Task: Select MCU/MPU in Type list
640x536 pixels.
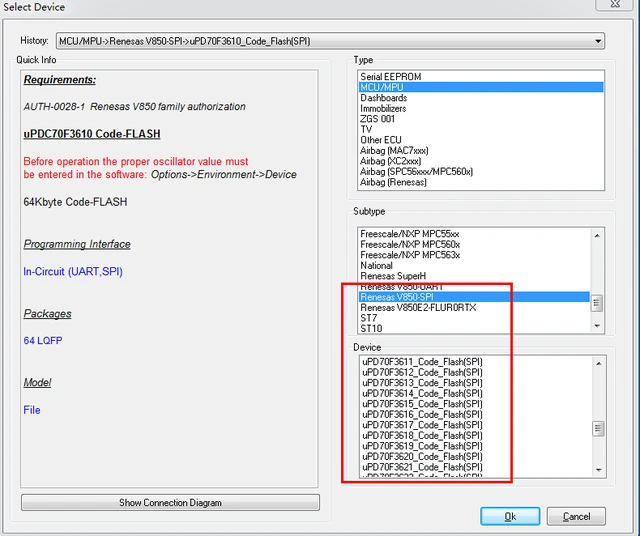Action: [x=480, y=87]
